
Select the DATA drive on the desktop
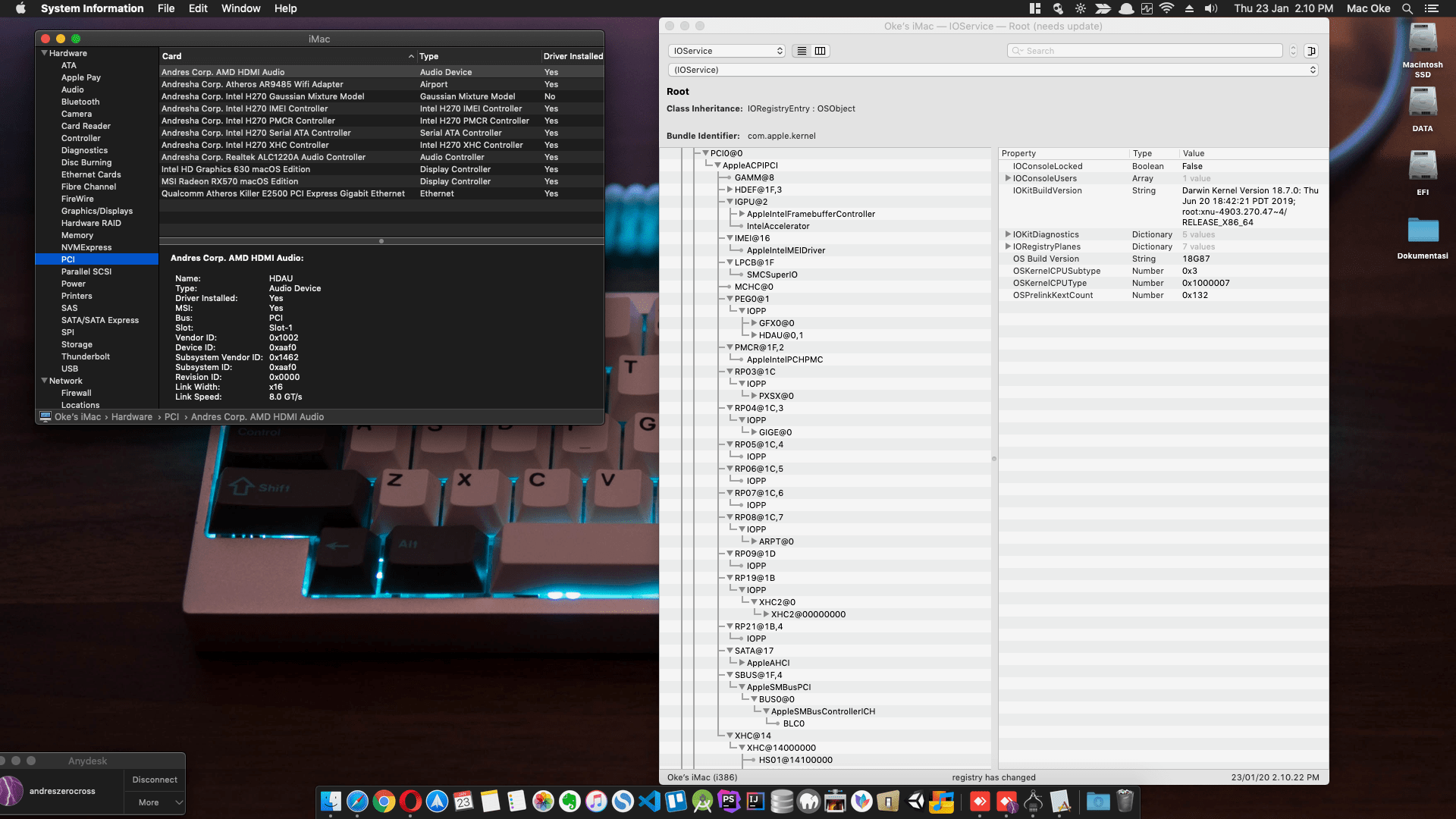(1423, 109)
